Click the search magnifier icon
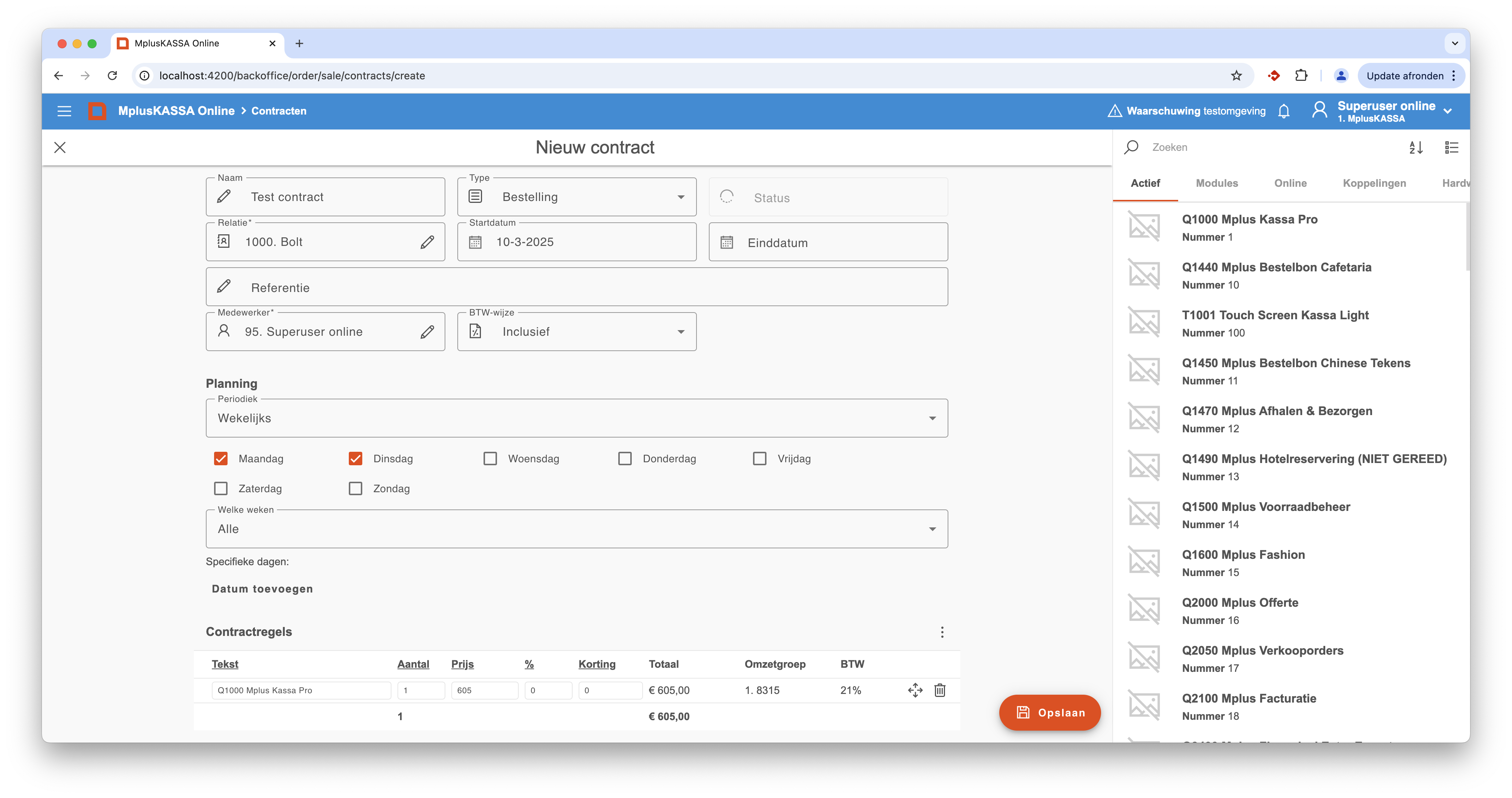The height and width of the screenshot is (798, 1512). [1131, 147]
